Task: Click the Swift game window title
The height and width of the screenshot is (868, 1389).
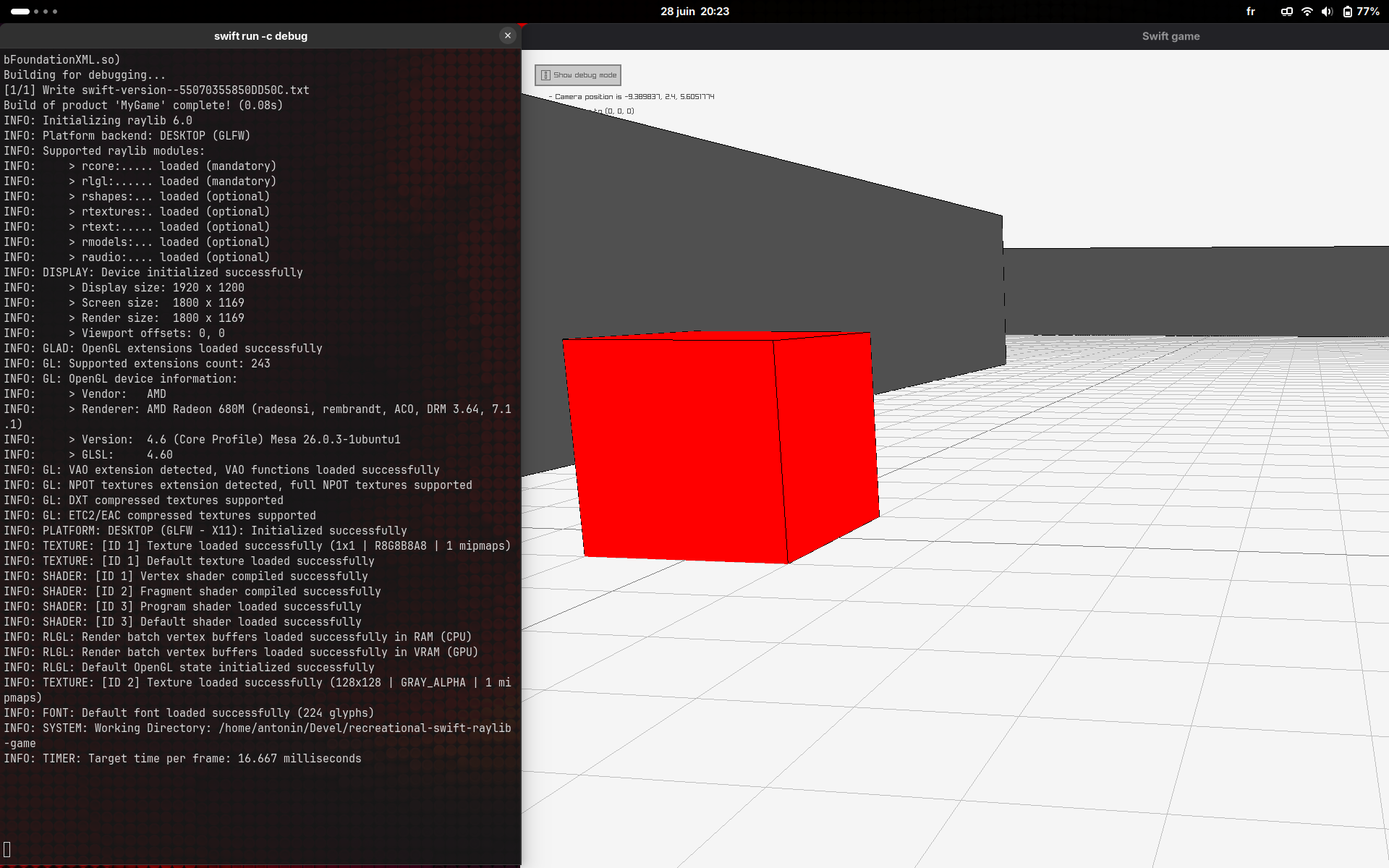Action: pos(1171,36)
